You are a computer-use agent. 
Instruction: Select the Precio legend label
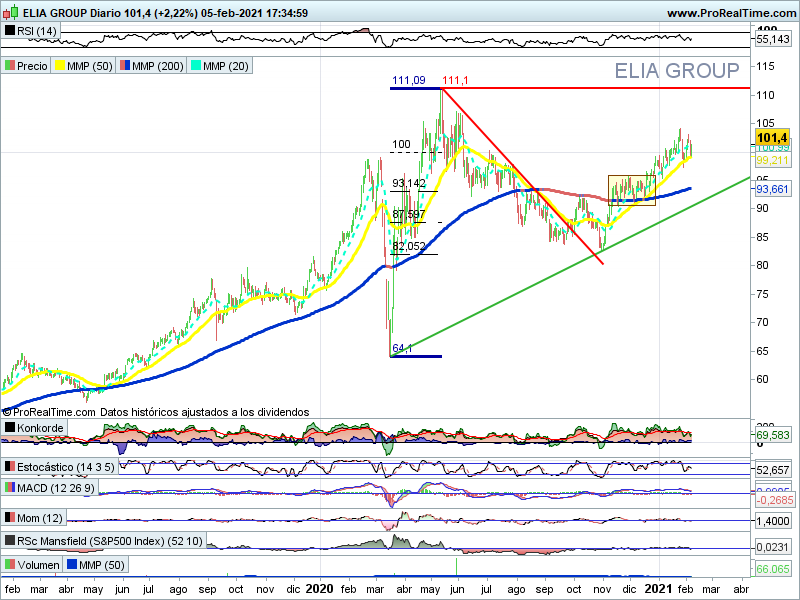tap(32, 66)
